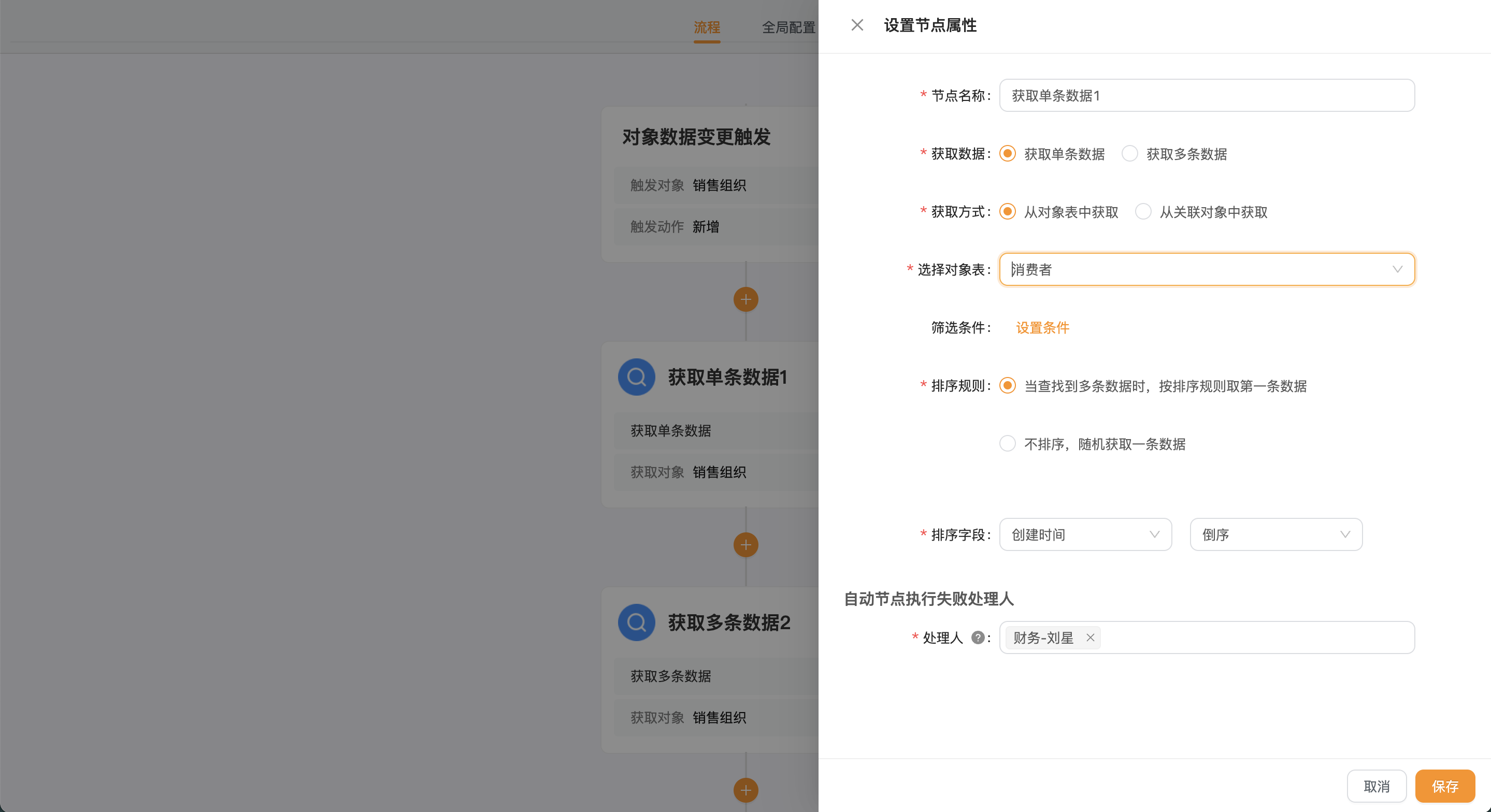This screenshot has width=1491, height=812.
Task: Select 不排序，随机获取一条数据 option
Action: click(x=1007, y=443)
